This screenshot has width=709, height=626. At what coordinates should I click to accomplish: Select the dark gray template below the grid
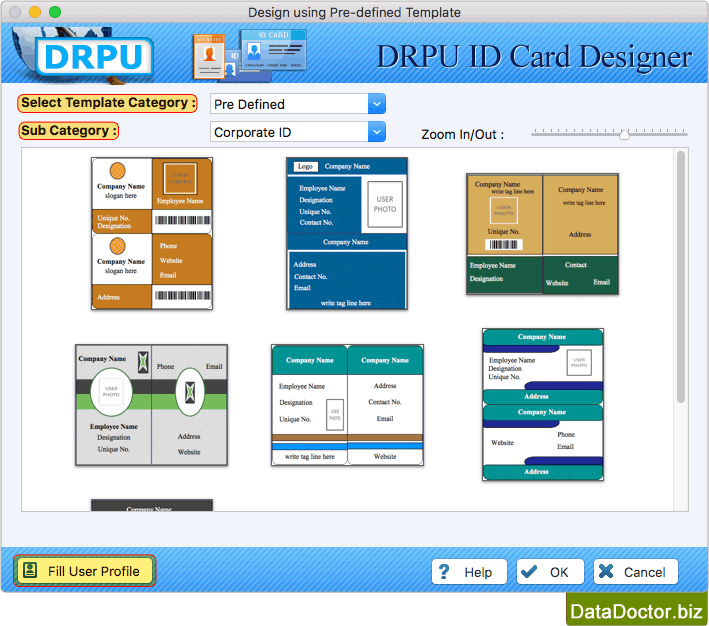point(152,505)
